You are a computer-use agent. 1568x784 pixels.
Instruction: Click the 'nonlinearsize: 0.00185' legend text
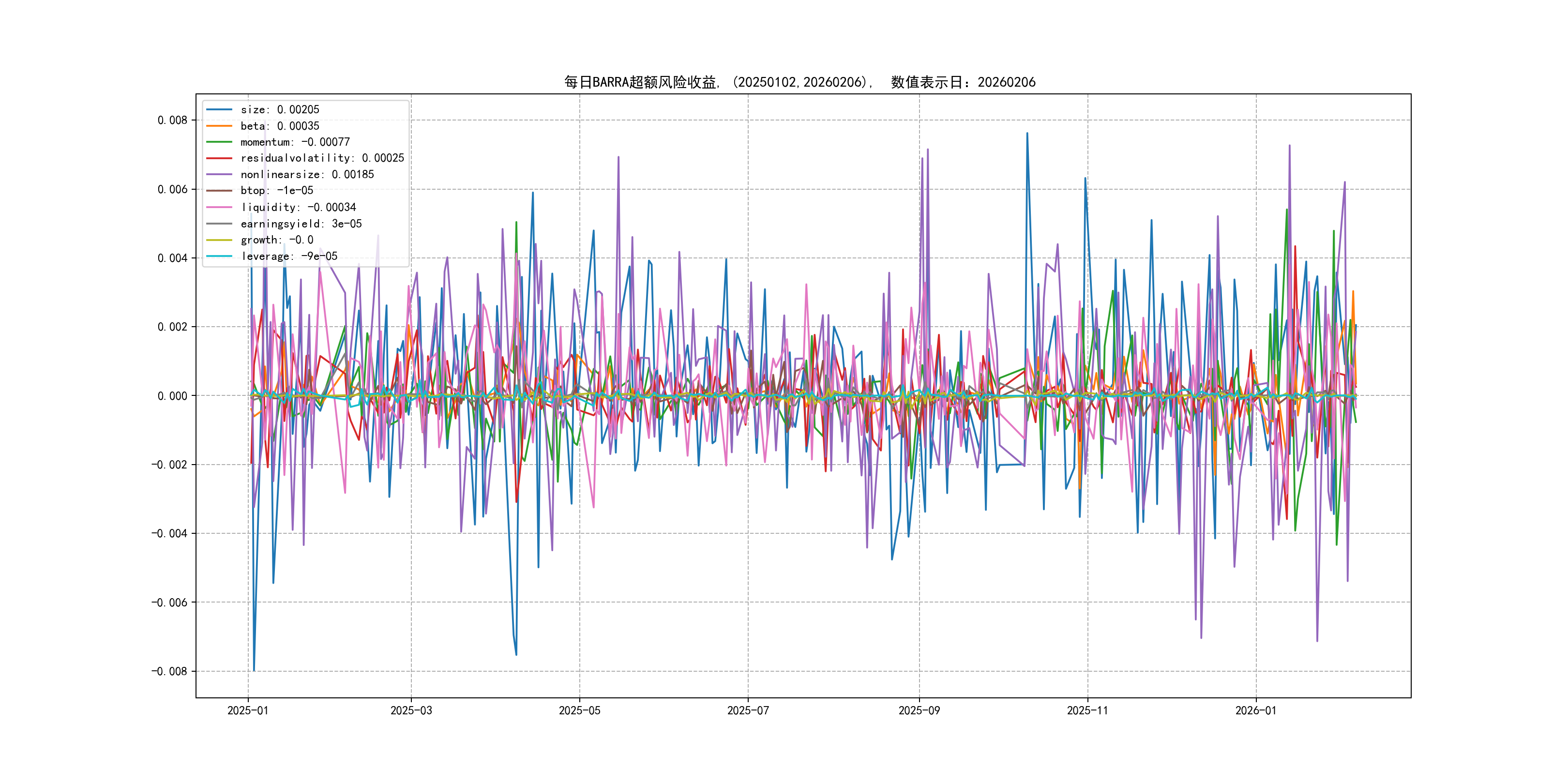point(307,175)
